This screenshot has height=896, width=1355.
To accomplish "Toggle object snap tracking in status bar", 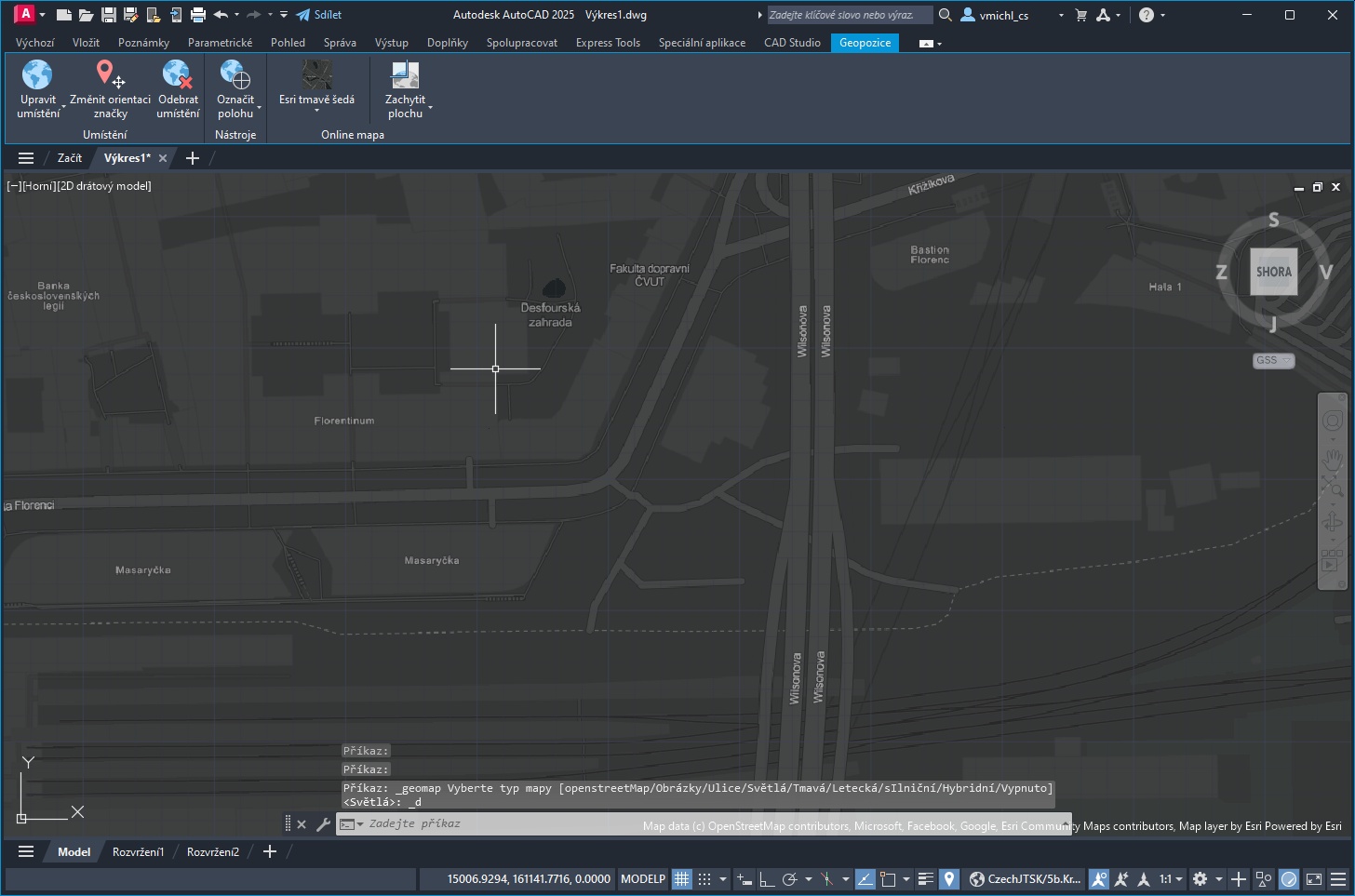I will (x=865, y=879).
